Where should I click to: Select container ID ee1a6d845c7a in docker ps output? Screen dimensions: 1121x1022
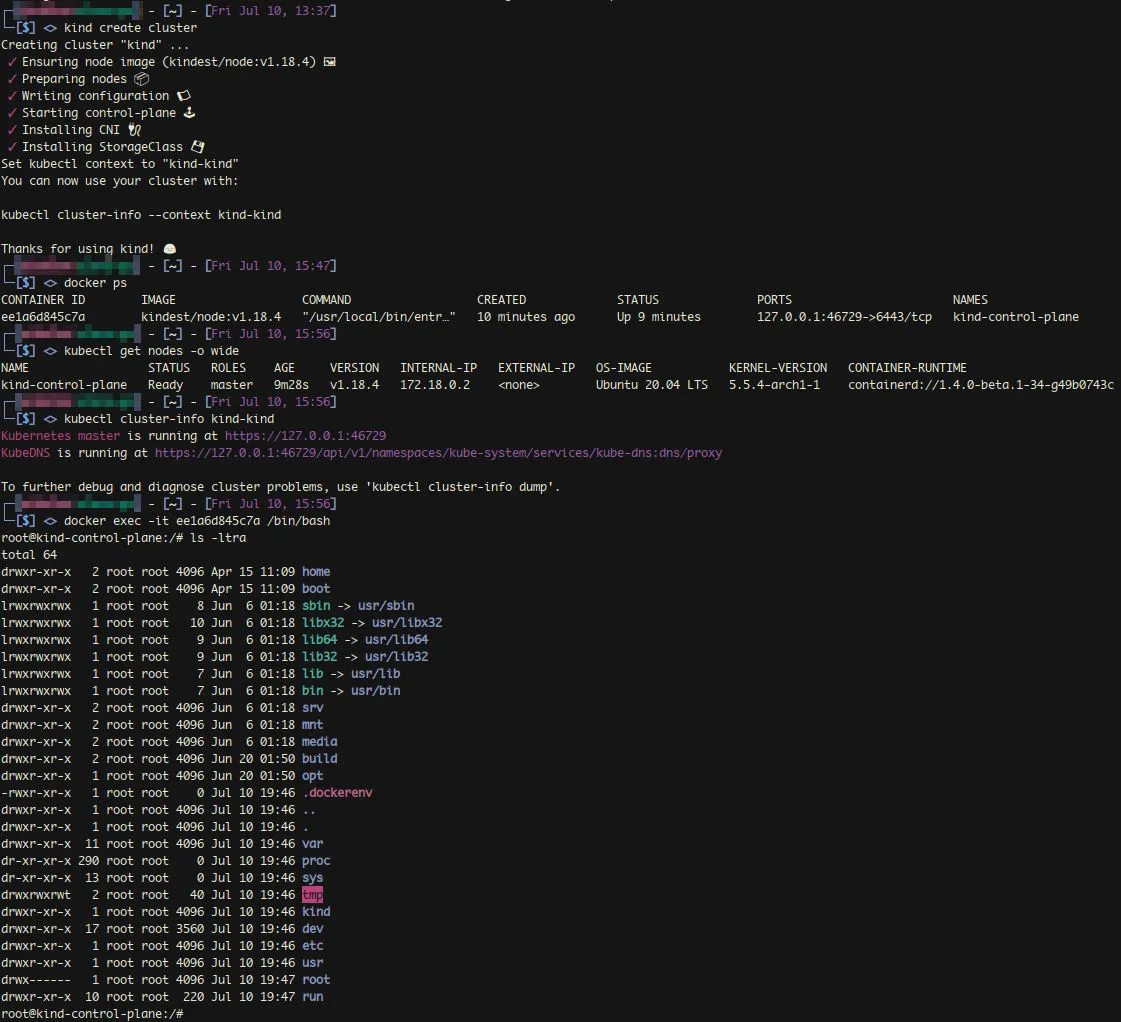click(x=43, y=317)
